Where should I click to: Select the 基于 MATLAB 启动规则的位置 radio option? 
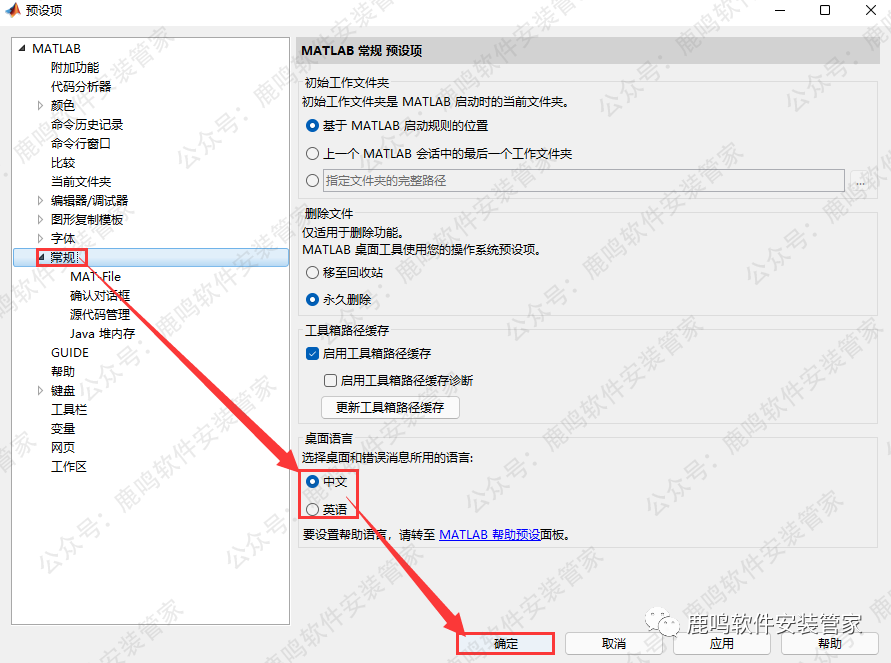(313, 126)
